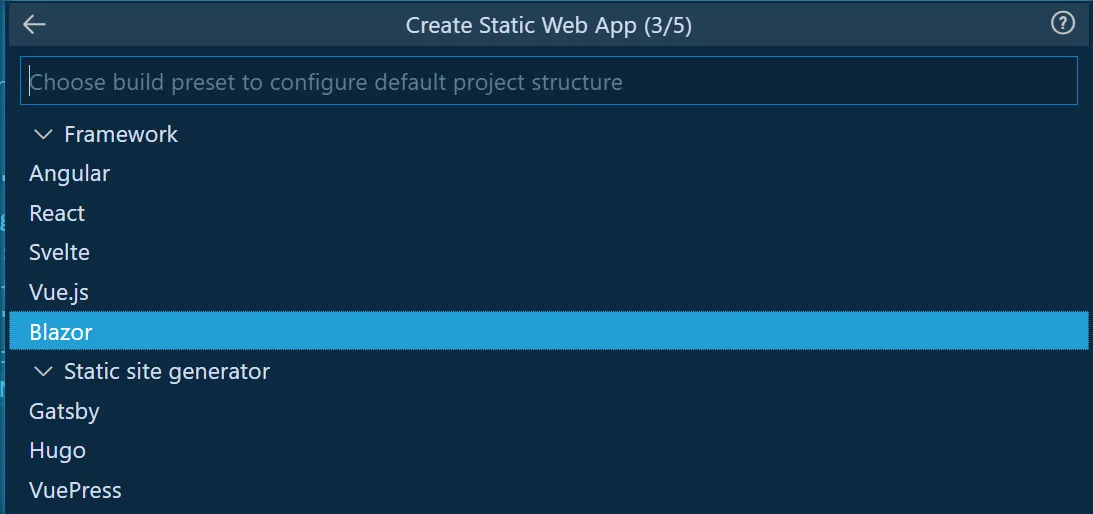Click the back arrow in the wizard header
The height and width of the screenshot is (514, 1093).
(34, 25)
